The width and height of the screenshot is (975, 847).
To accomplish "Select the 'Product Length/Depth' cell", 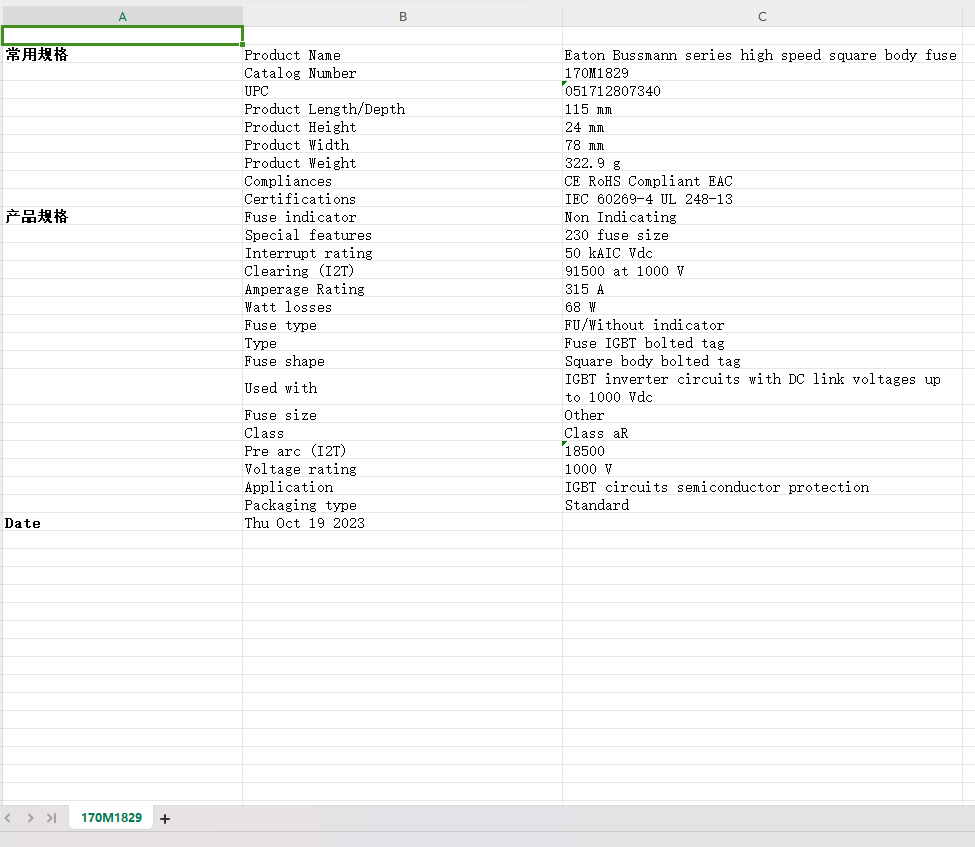I will click(x=402, y=109).
